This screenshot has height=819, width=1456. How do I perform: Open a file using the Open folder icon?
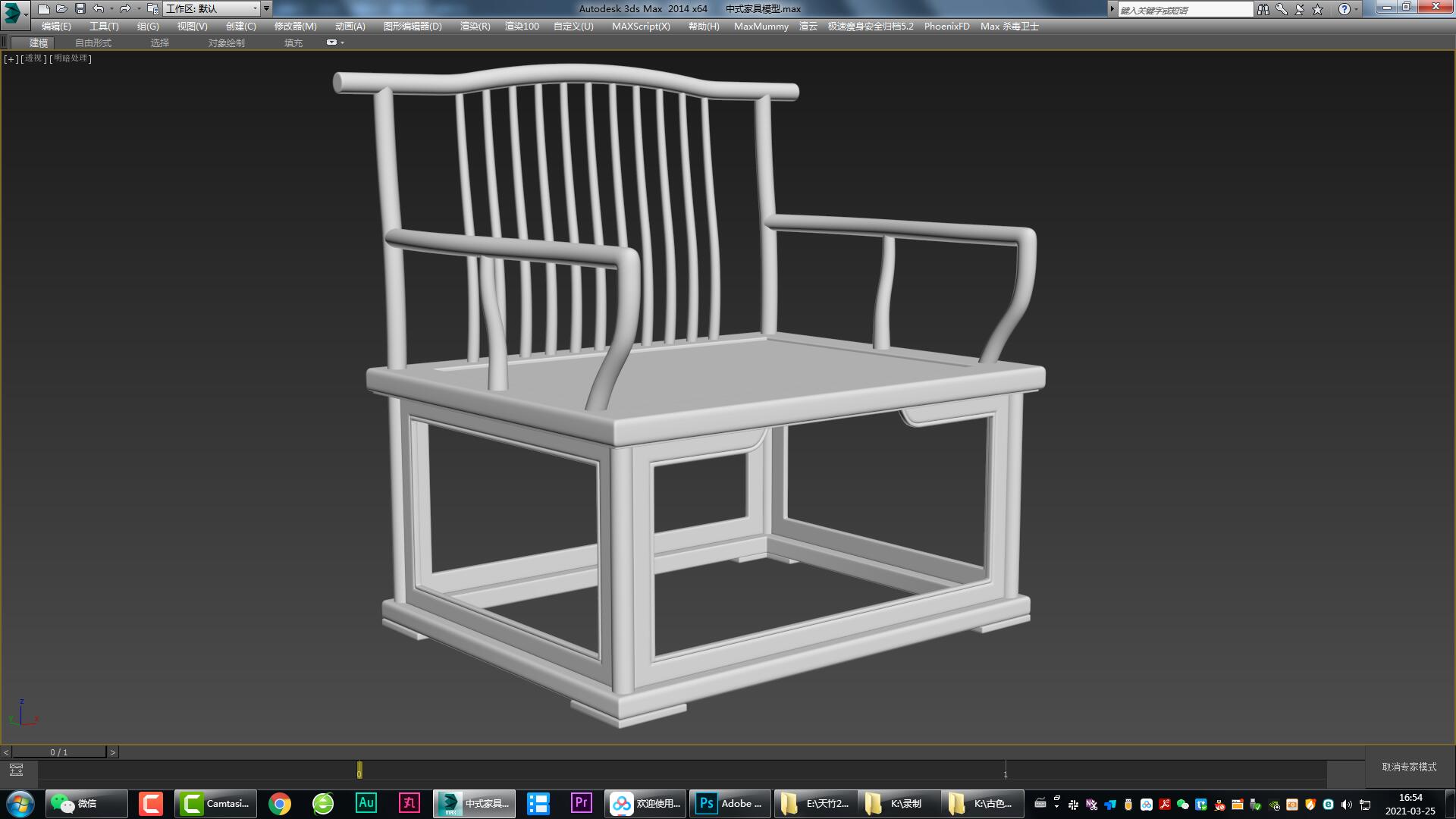[x=61, y=8]
